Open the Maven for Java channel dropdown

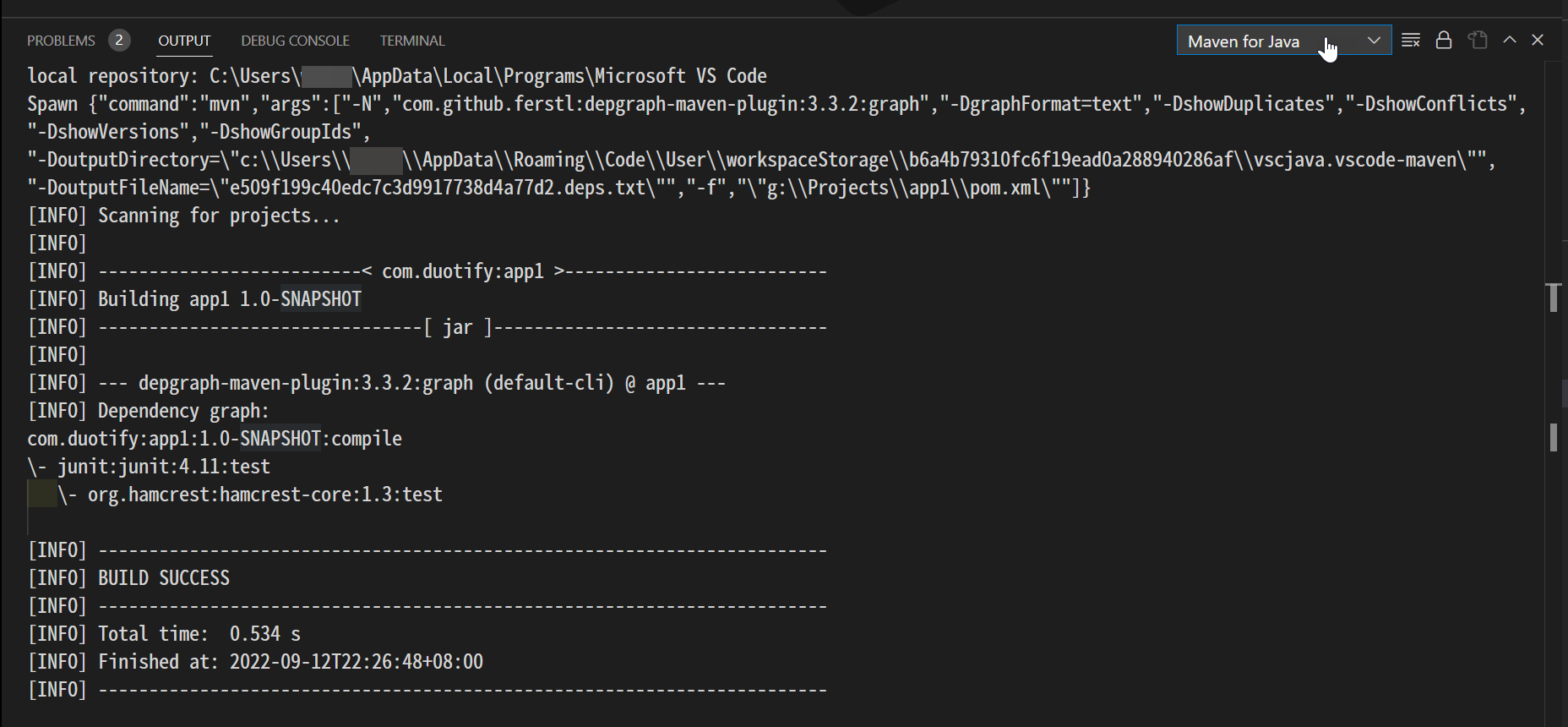click(x=1283, y=41)
